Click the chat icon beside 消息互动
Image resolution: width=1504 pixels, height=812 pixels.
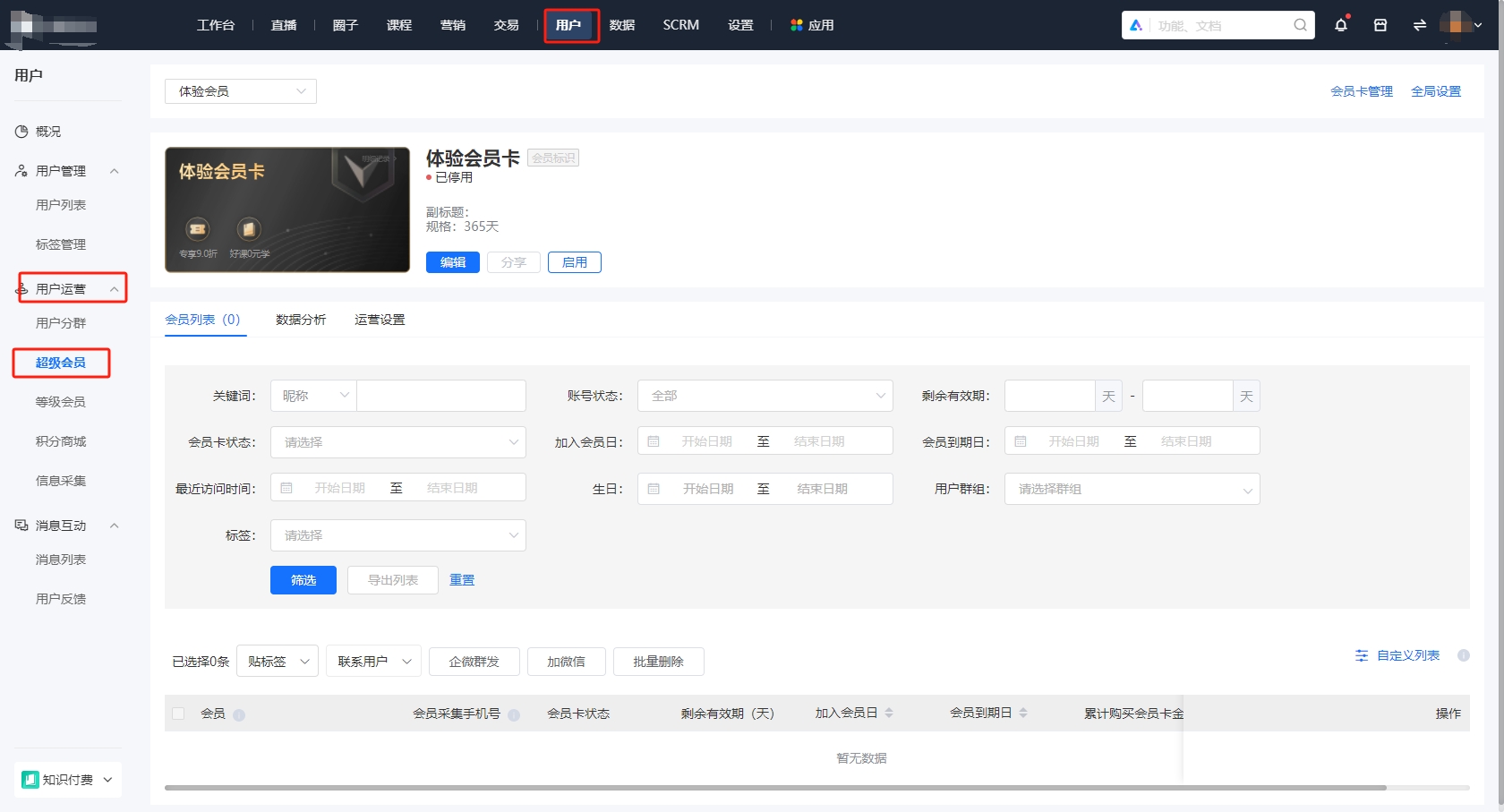pyautogui.click(x=21, y=525)
